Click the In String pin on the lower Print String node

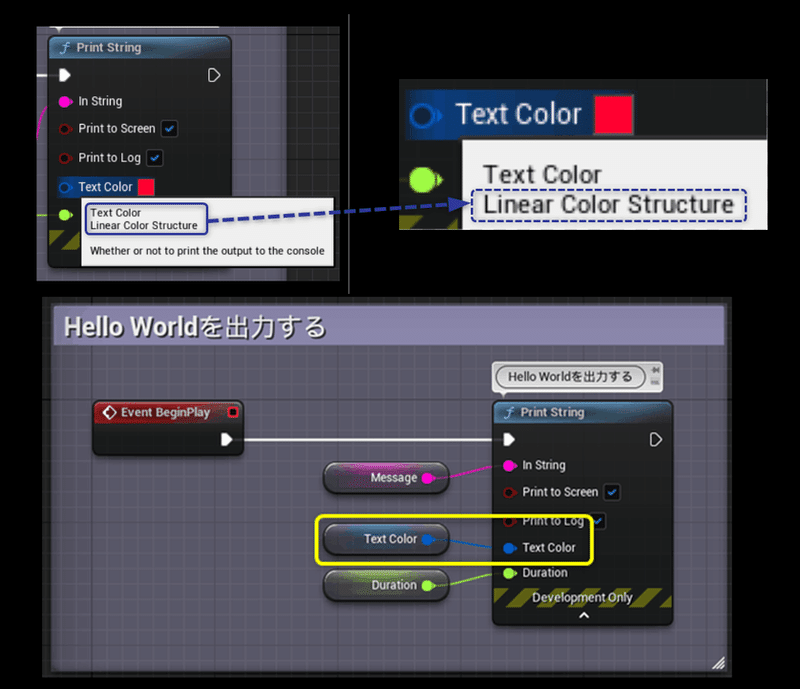(x=510, y=465)
